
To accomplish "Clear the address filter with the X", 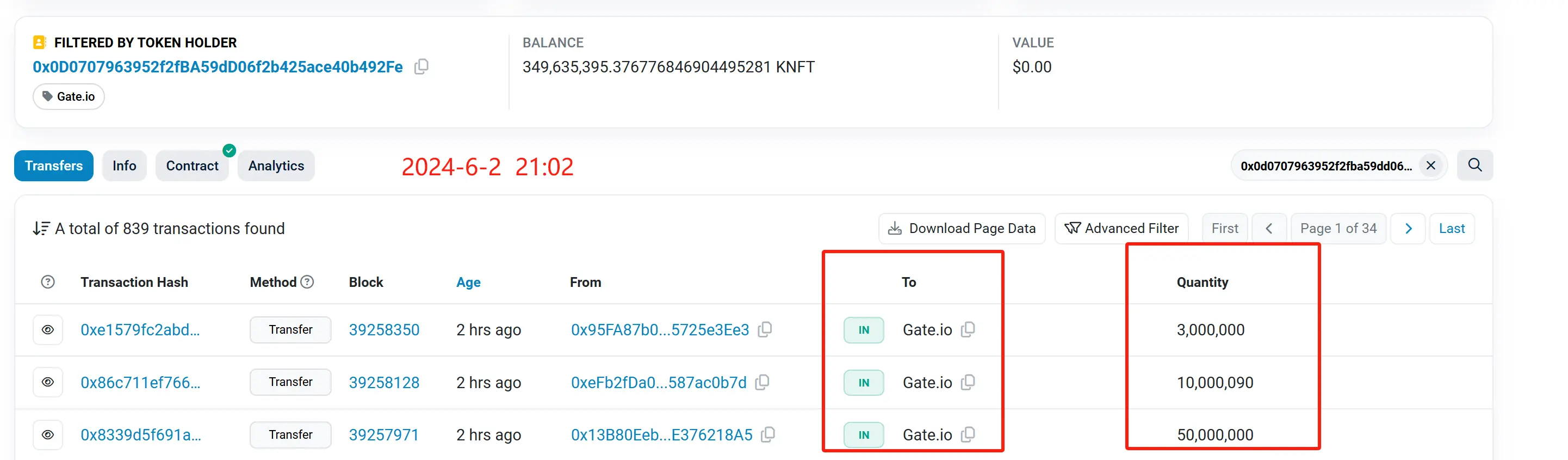I will [1430, 165].
